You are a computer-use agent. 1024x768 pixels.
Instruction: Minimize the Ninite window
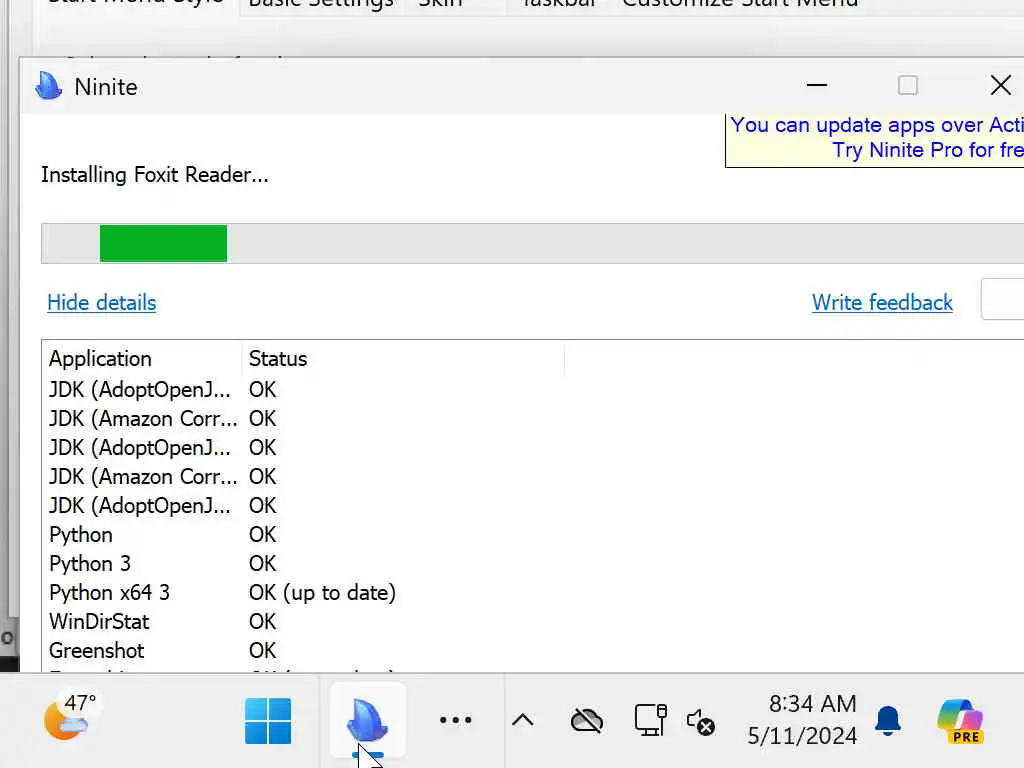(816, 85)
